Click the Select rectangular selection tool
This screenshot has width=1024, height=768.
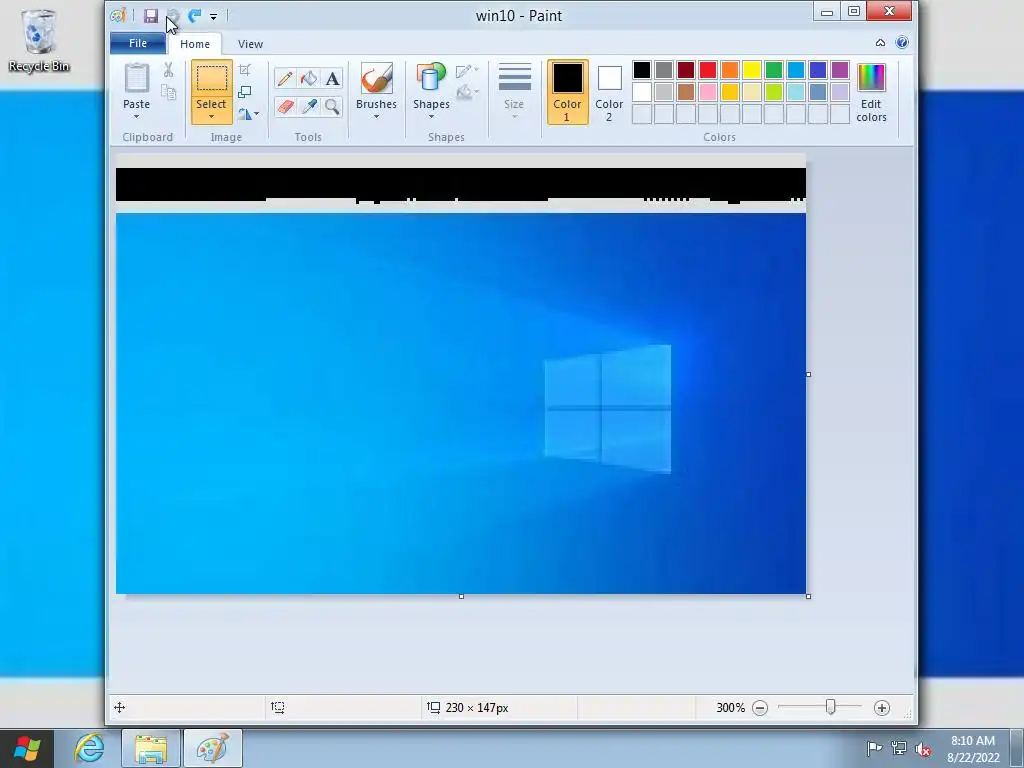pos(212,80)
